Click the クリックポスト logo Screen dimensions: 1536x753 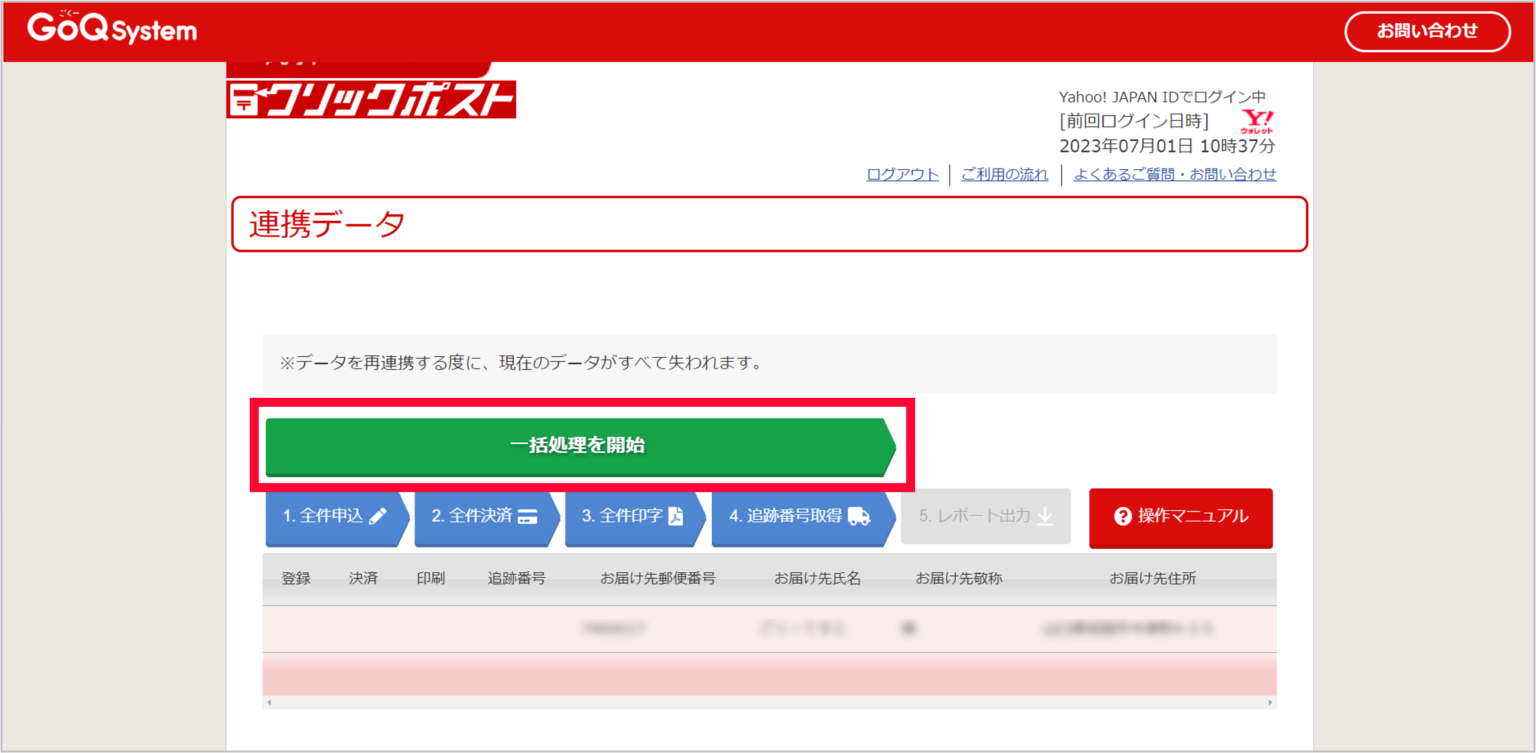(x=371, y=100)
